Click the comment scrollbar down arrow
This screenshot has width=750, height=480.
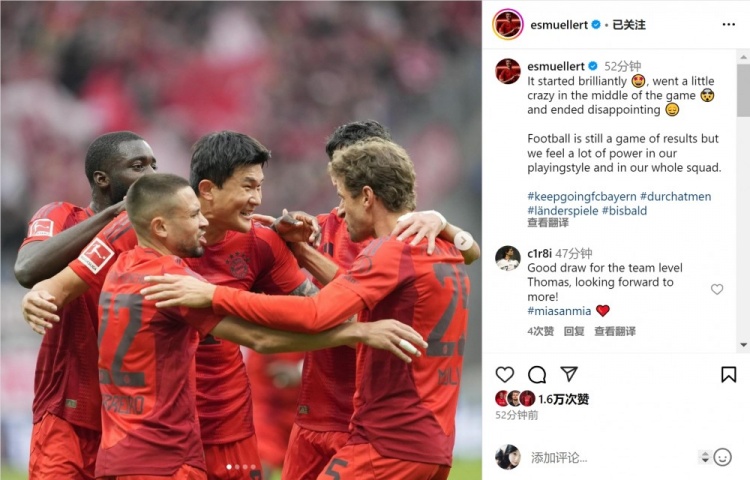coord(743,345)
